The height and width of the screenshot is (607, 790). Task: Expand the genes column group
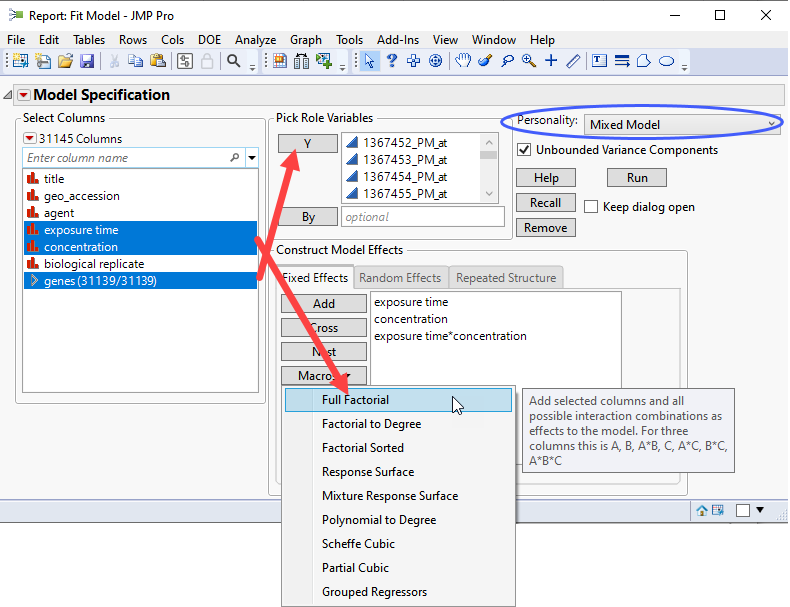(35, 281)
